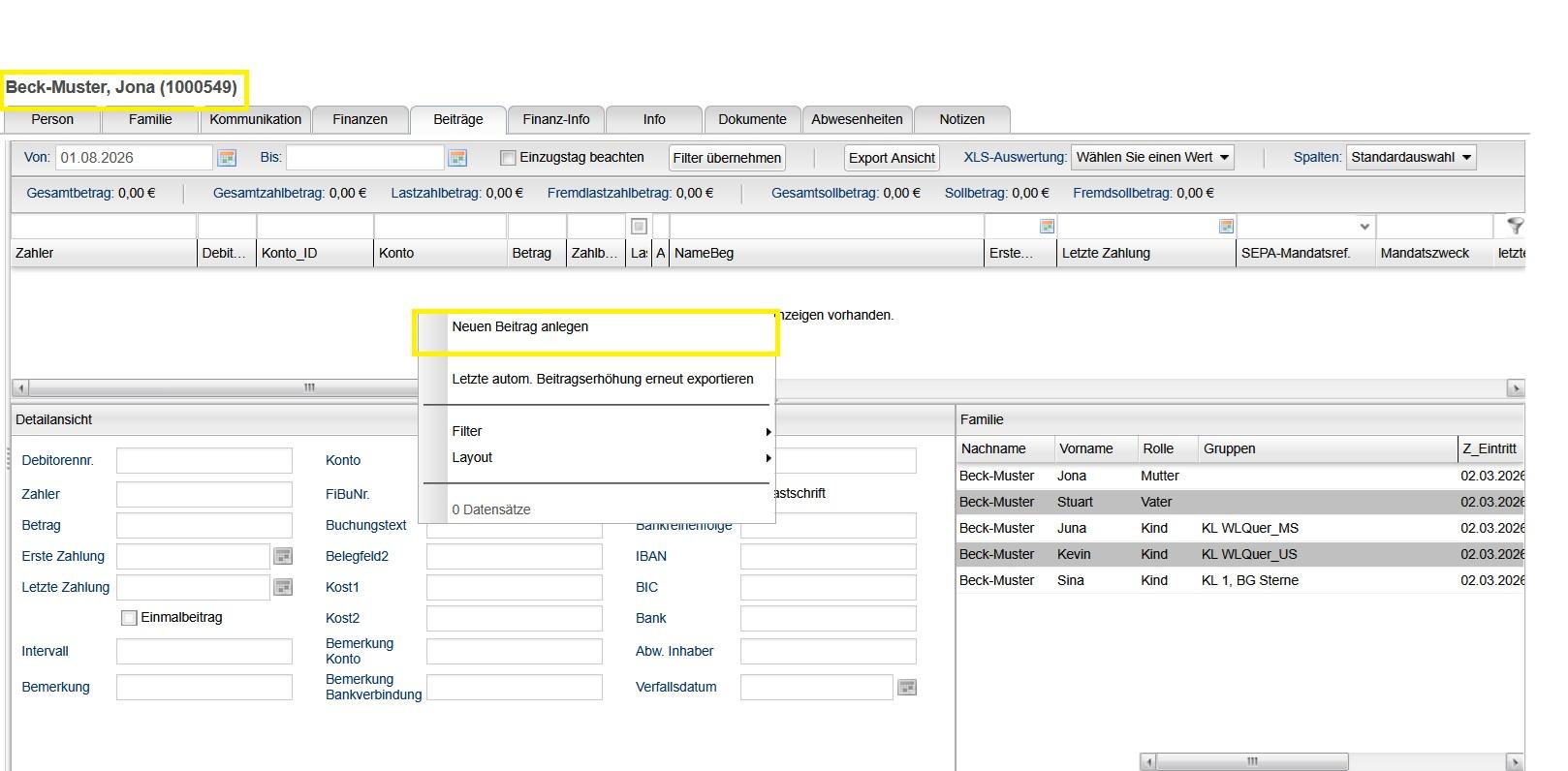Select family row Stuart Vater
The image size is (1568, 771).
[x=1240, y=503]
